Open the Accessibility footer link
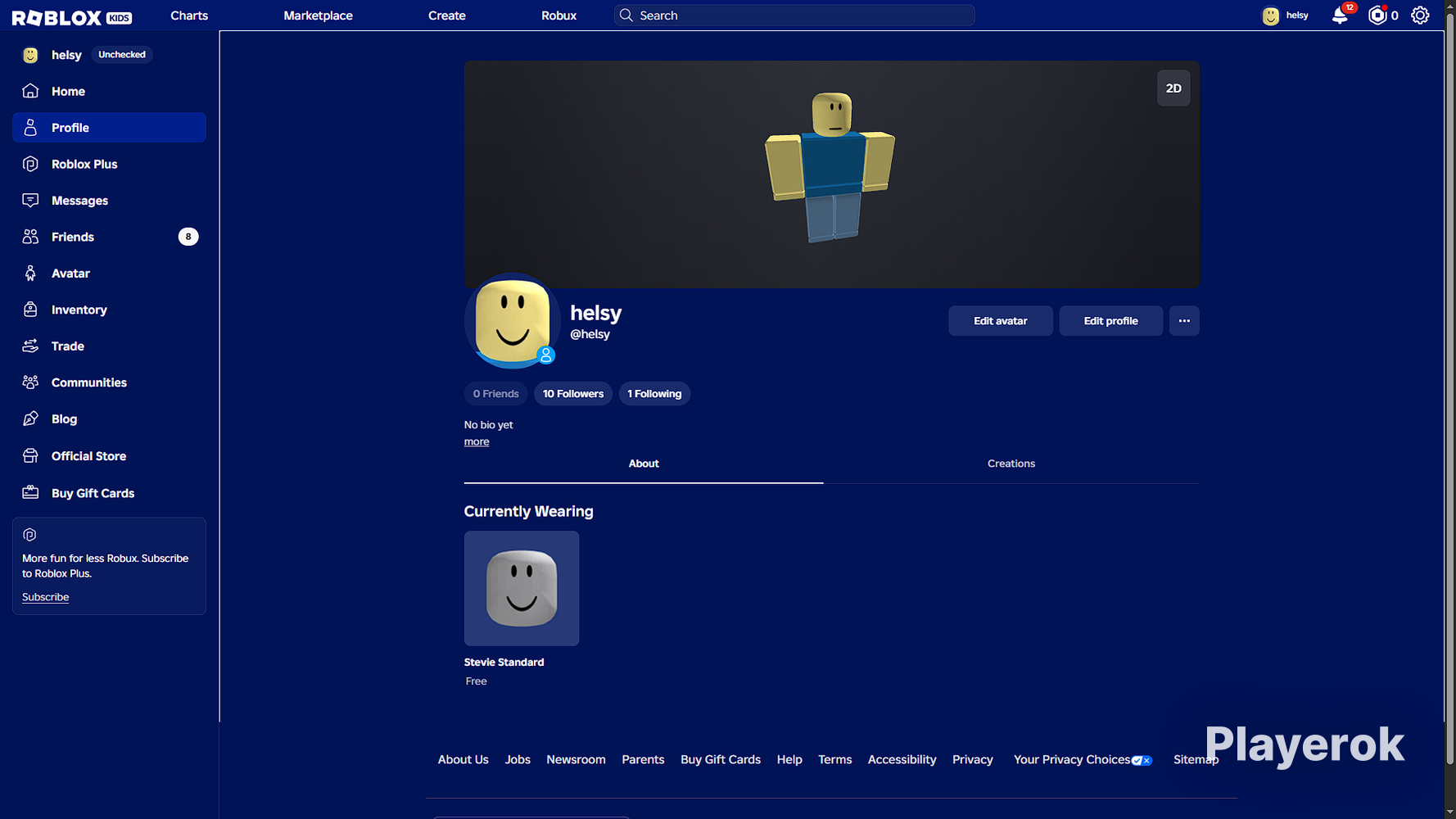 click(902, 760)
